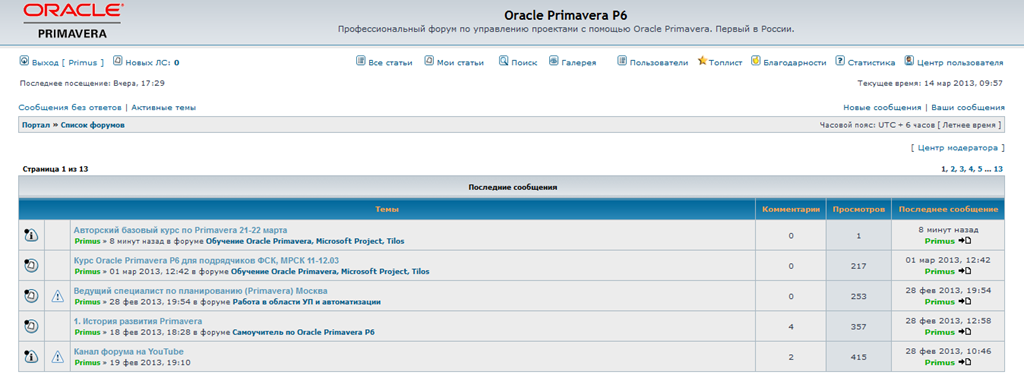The width and height of the screenshot is (1024, 375).
Task: Open forum Работа в области УП и автоматизации
Action: coord(307,302)
